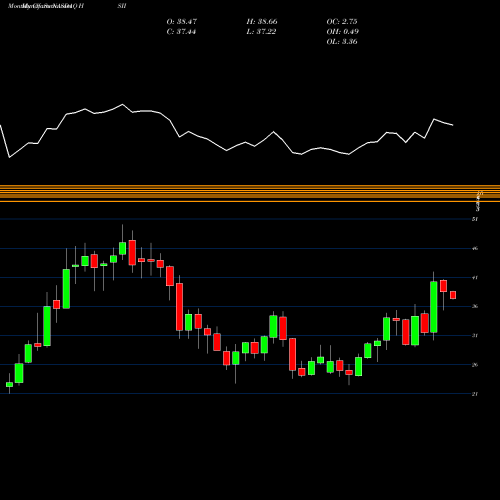Click the 'OH: 0.49' value

tap(342, 32)
